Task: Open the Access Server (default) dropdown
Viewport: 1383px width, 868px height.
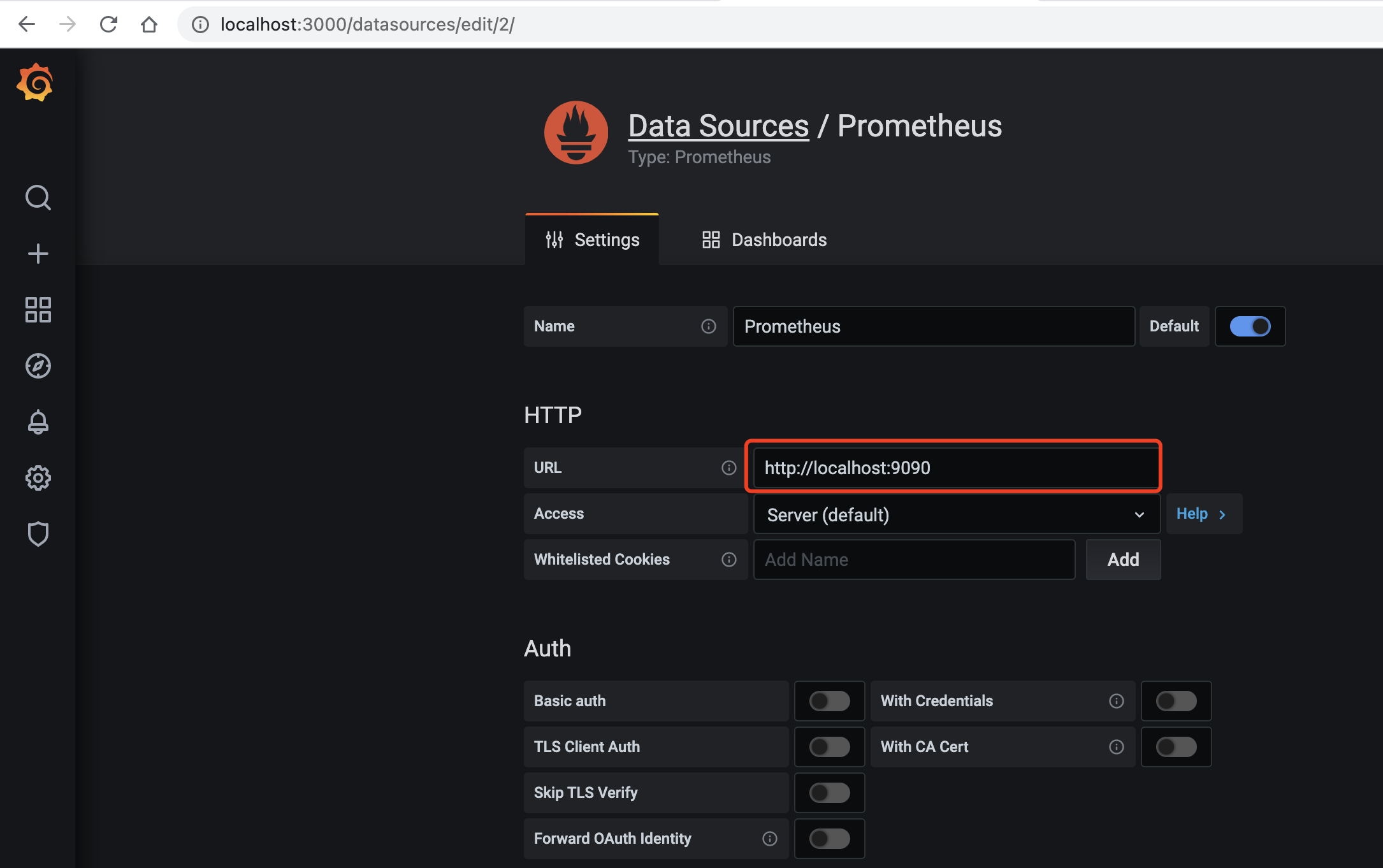Action: pyautogui.click(x=955, y=515)
